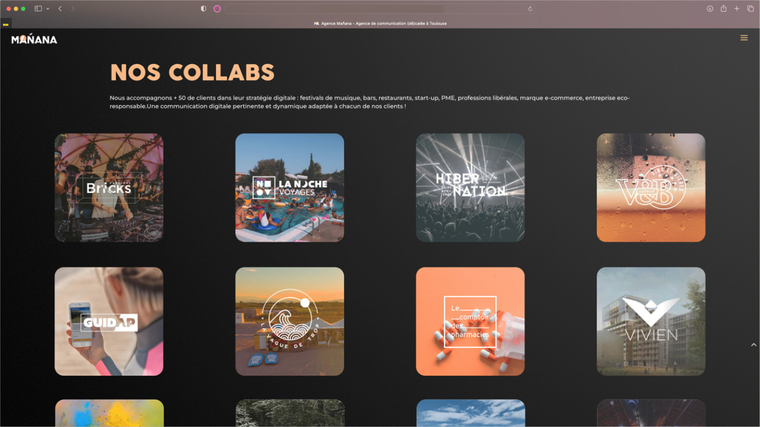The image size is (760, 427).
Task: Open the La Noche Voyages card
Action: (x=290, y=188)
